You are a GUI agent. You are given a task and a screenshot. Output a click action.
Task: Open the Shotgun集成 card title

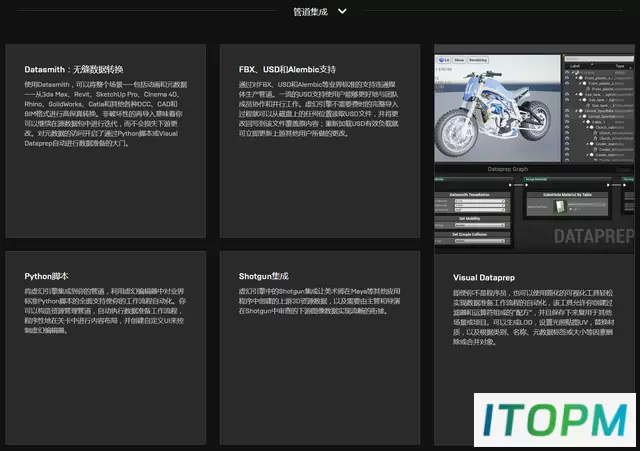tap(264, 276)
